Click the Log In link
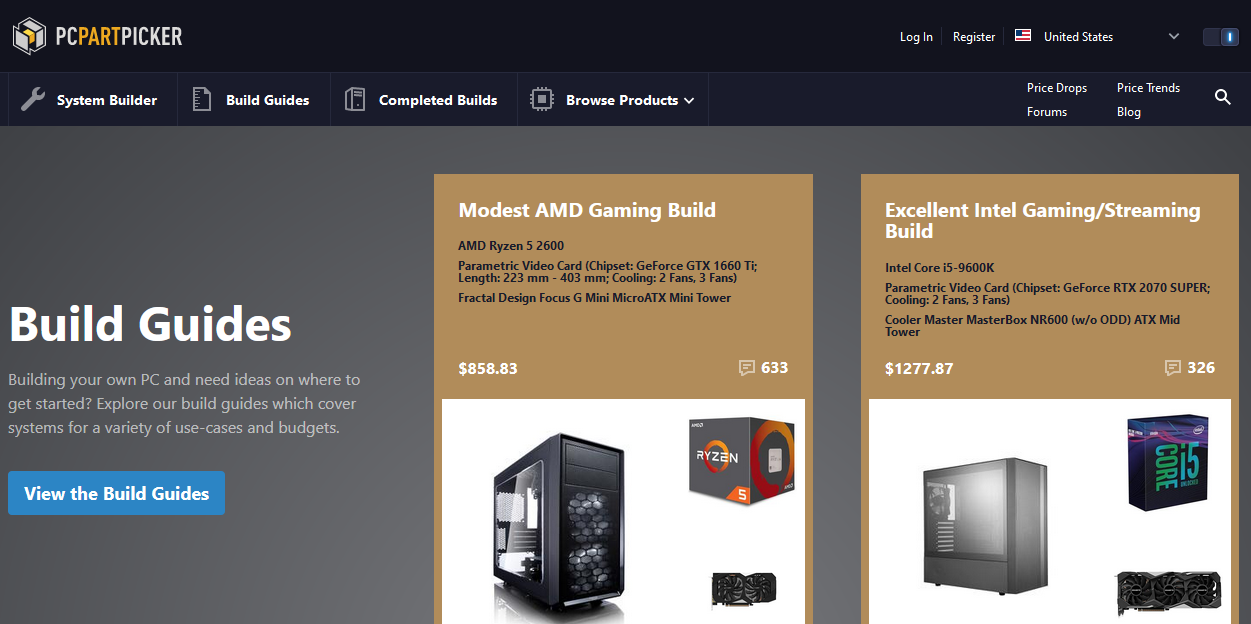 tap(916, 37)
